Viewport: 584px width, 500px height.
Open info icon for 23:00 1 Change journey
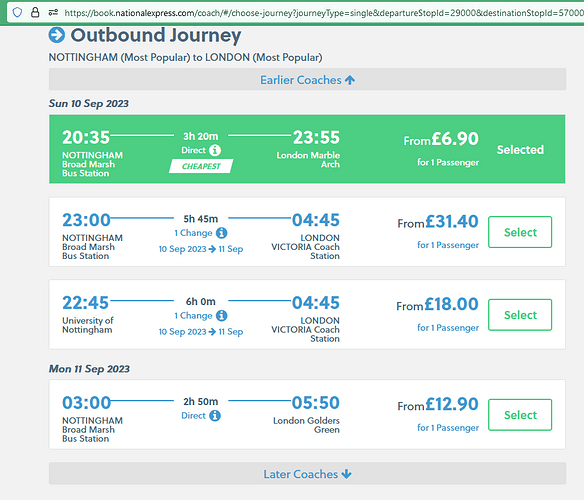pos(221,233)
